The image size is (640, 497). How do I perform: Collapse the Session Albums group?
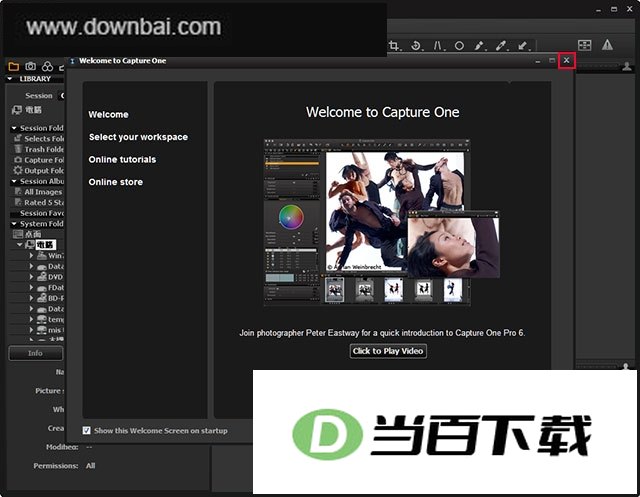[14, 181]
